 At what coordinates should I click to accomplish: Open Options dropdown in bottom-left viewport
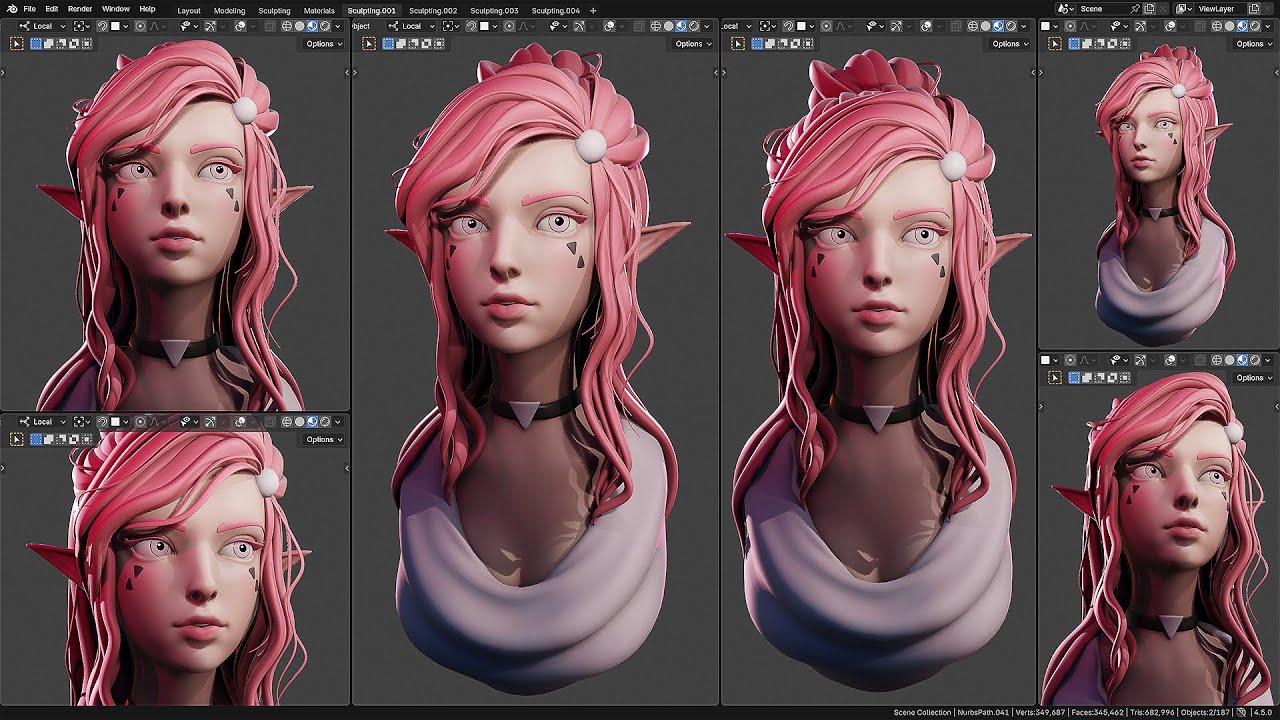(x=324, y=439)
